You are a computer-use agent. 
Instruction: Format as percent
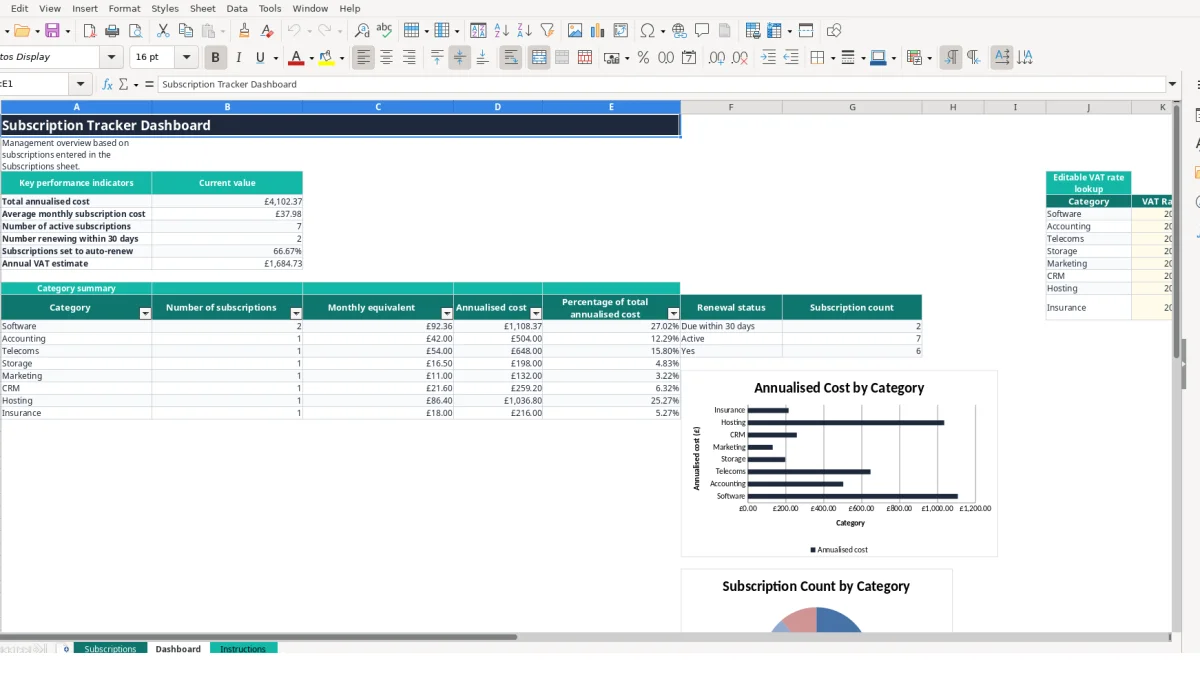[x=643, y=58]
